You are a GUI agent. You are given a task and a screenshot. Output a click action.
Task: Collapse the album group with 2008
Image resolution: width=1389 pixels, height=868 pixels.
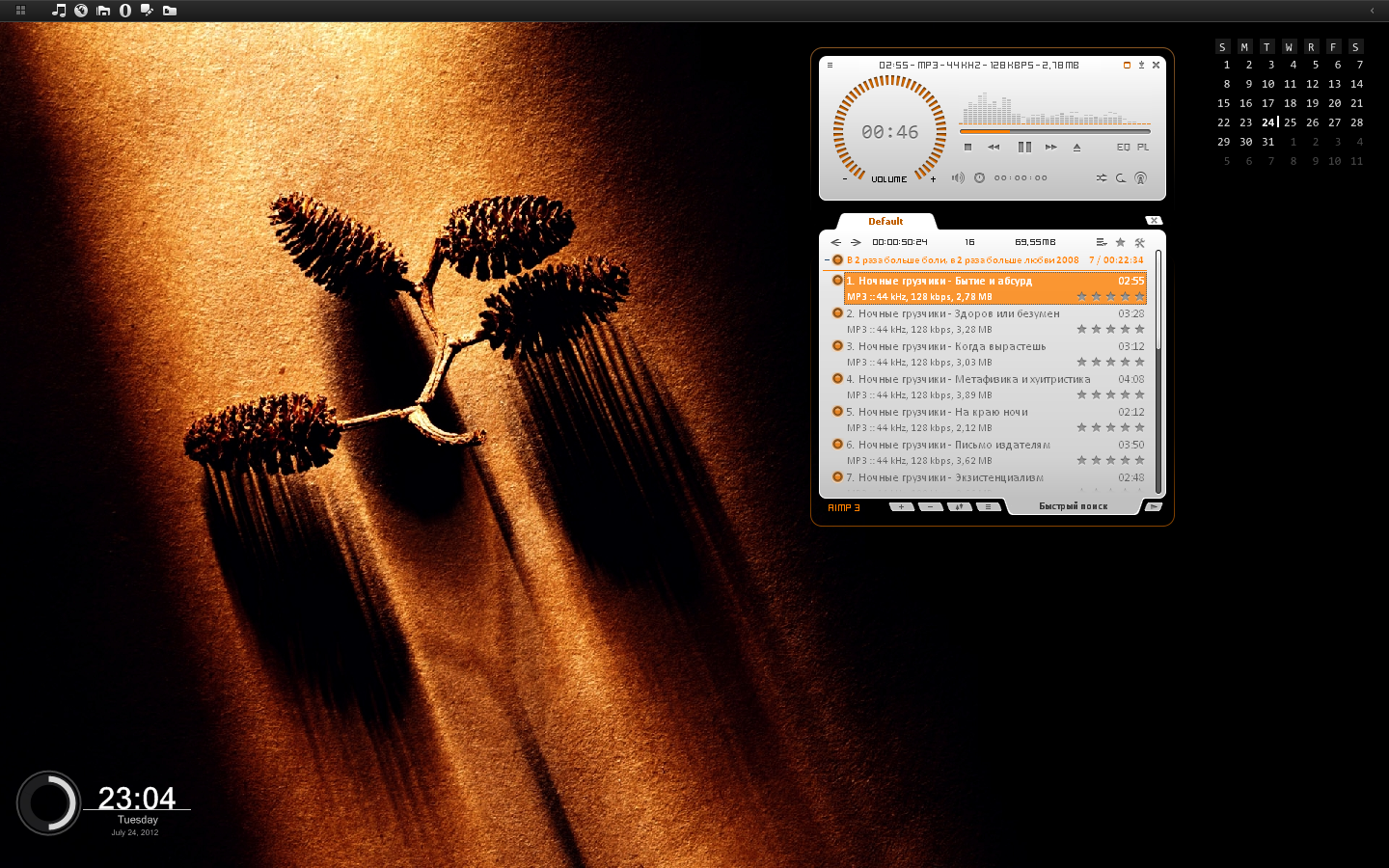coord(827,260)
